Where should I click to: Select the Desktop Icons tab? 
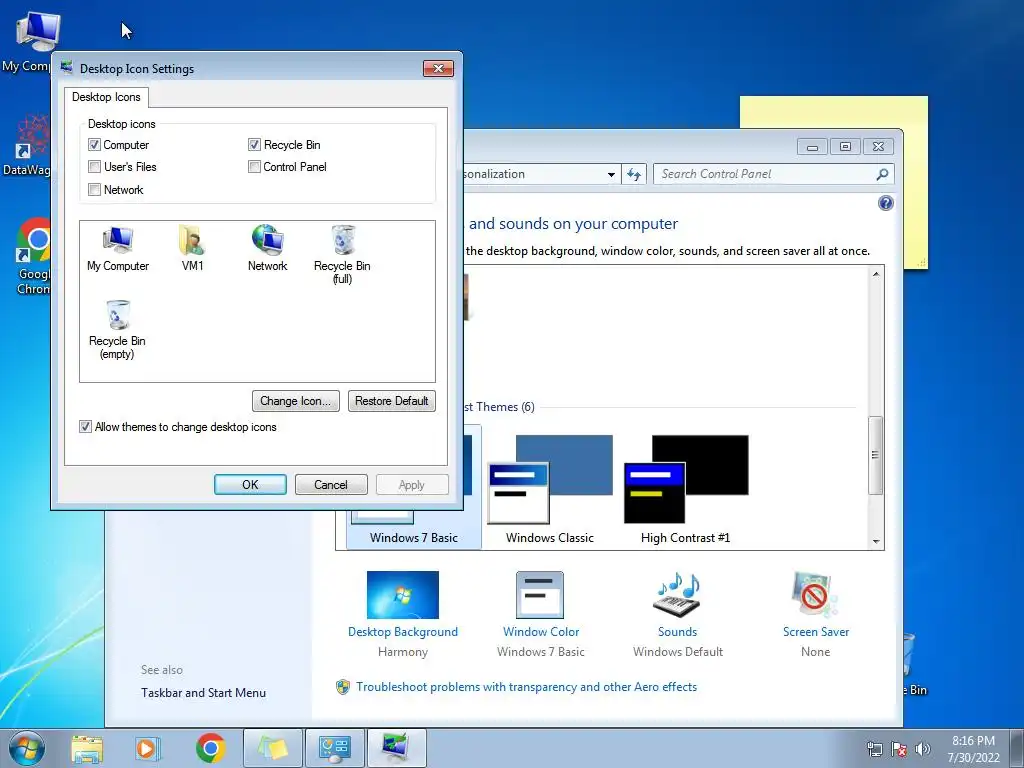point(106,97)
